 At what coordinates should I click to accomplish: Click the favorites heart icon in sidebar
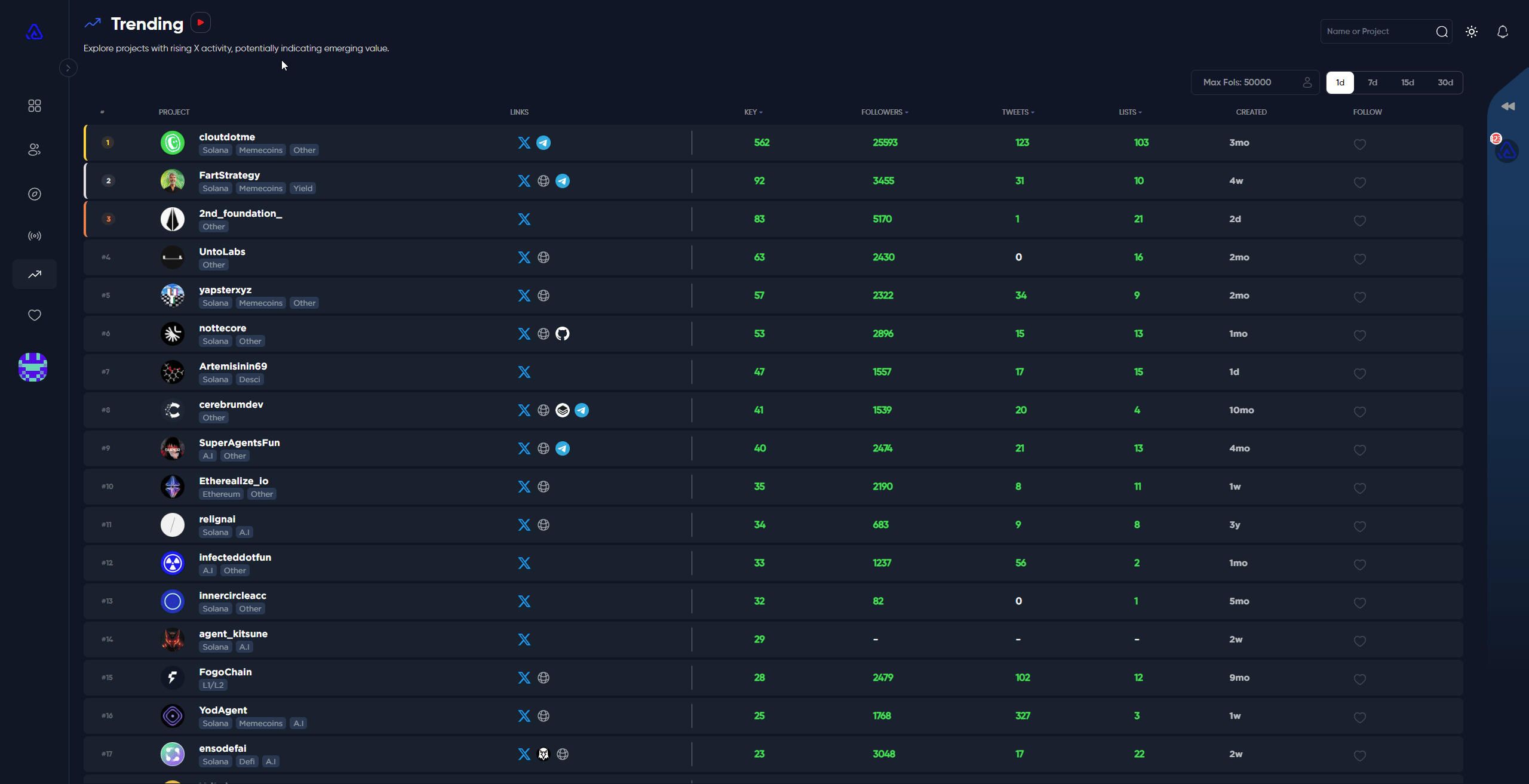click(35, 315)
